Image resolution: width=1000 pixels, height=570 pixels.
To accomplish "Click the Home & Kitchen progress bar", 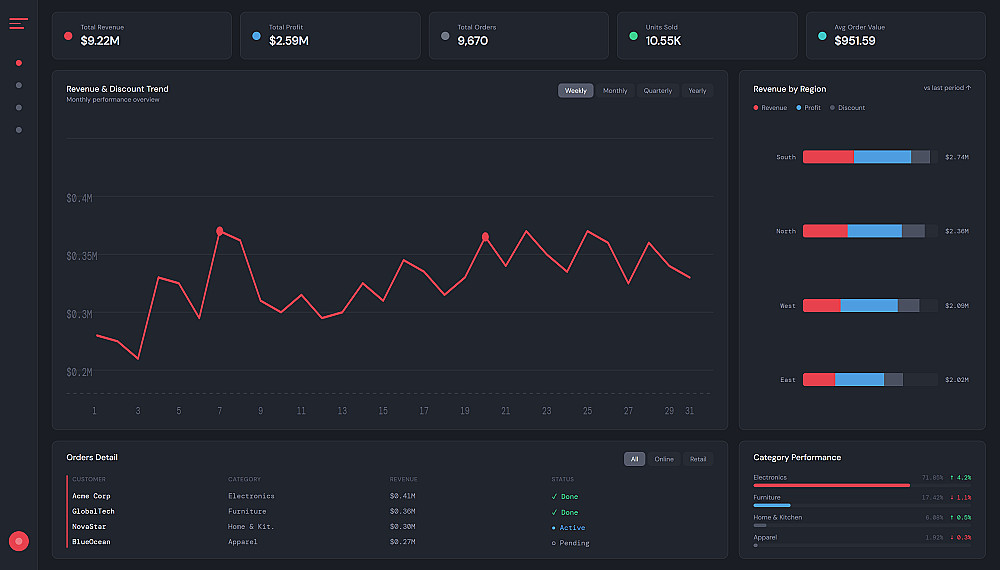I will coord(760,525).
